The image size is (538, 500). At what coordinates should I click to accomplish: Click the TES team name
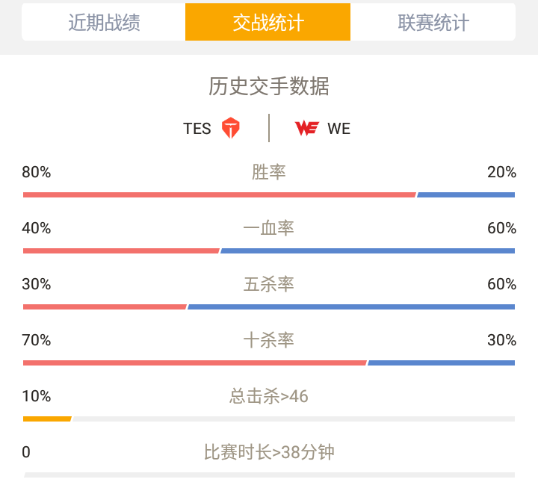(197, 129)
